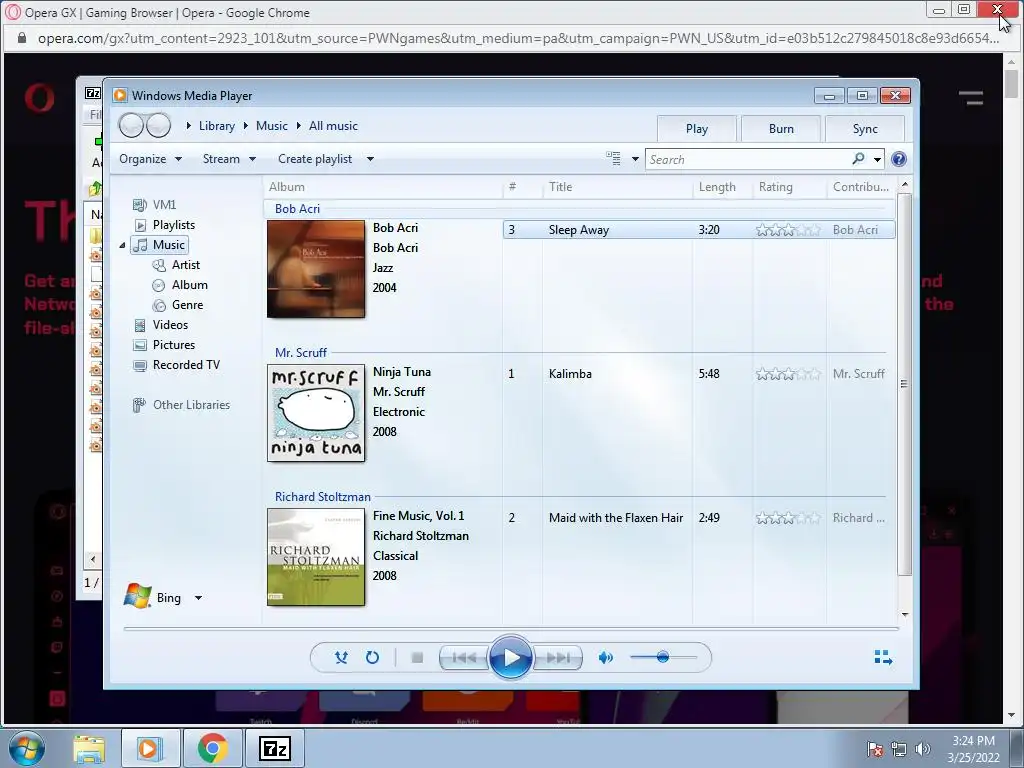
Task: Switch to the Play tab
Action: [x=697, y=129]
